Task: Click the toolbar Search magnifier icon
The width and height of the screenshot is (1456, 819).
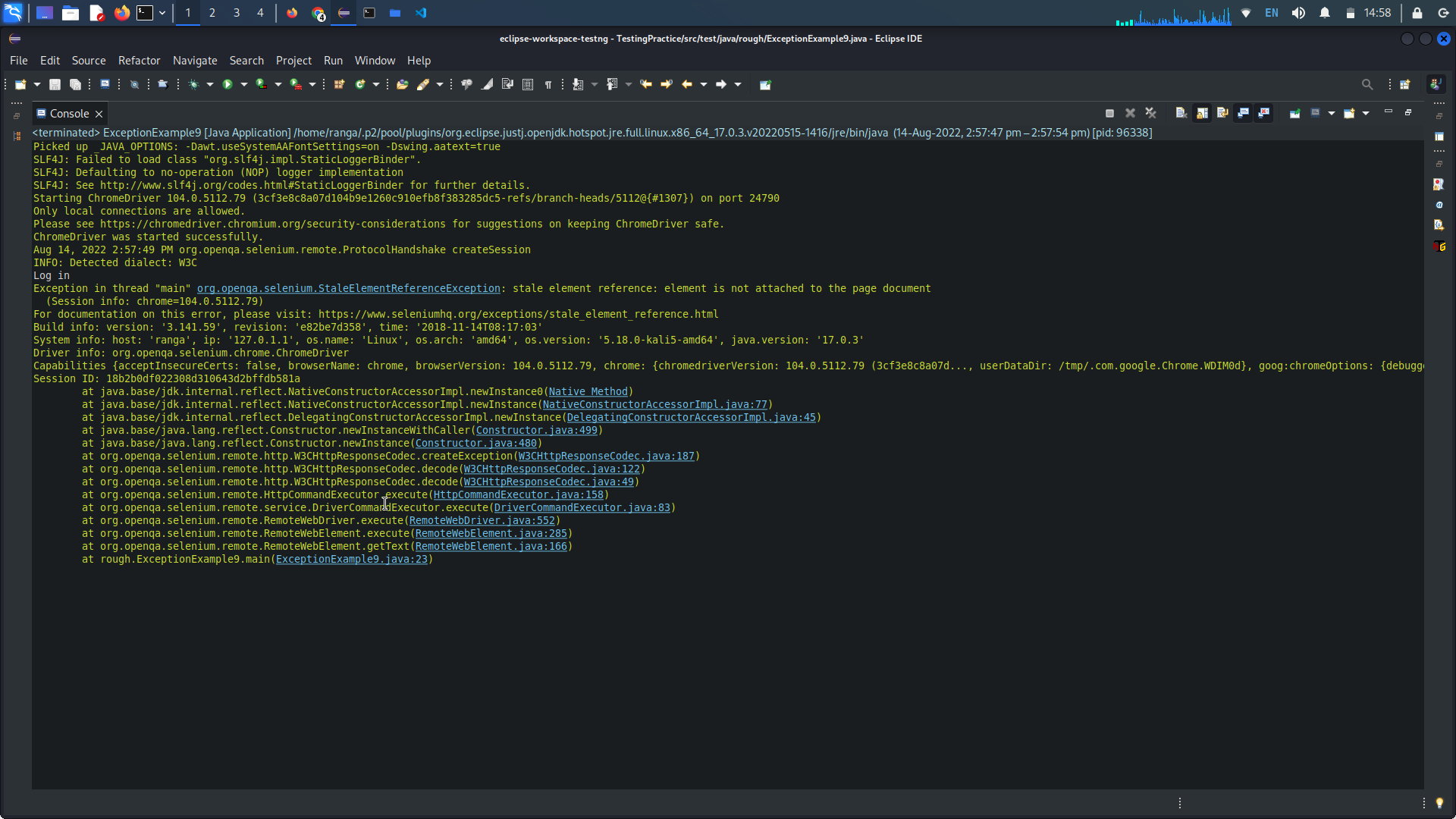Action: point(1367,84)
